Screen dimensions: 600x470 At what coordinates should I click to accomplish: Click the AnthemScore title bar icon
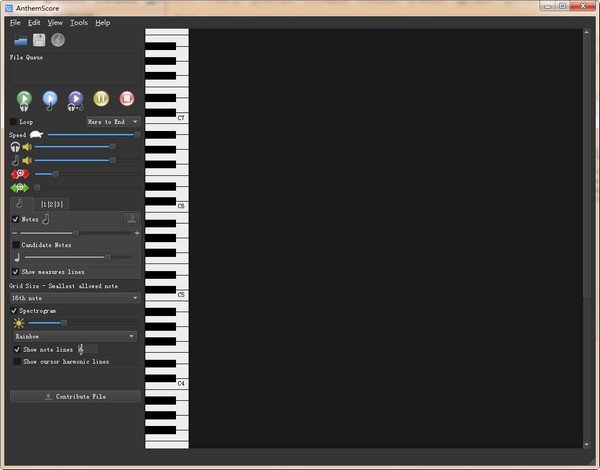pyautogui.click(x=9, y=8)
